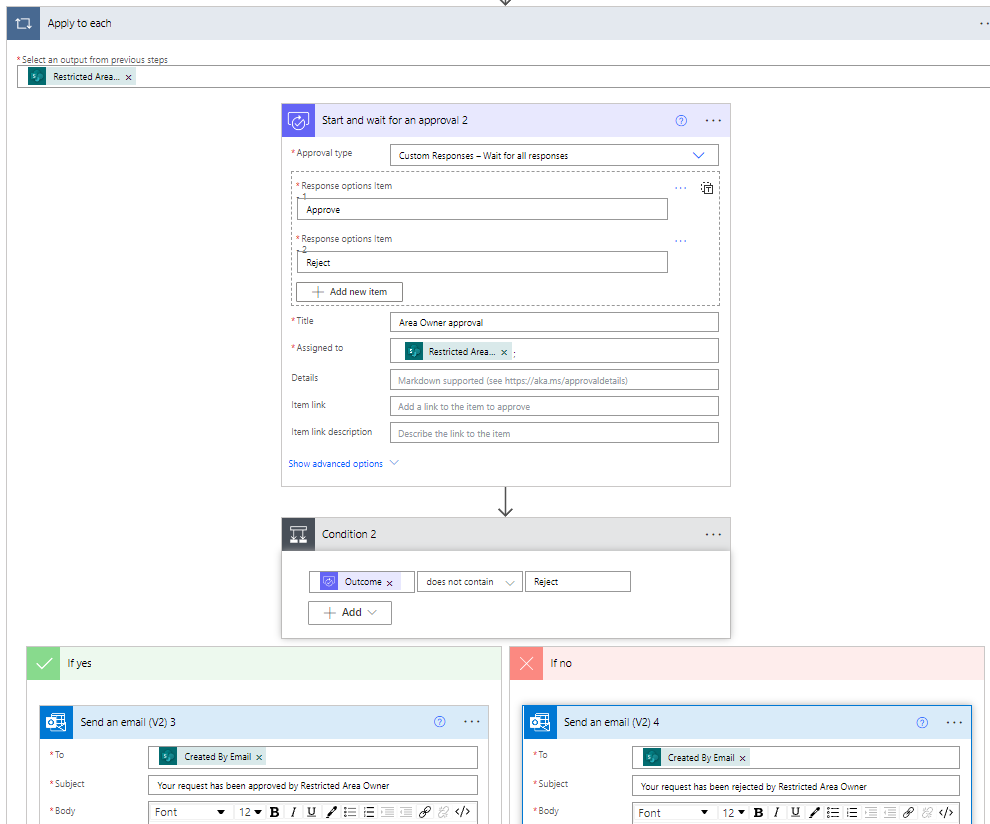The width and height of the screenshot is (990, 824).
Task: Open more options for Condition 2
Action: click(x=713, y=534)
